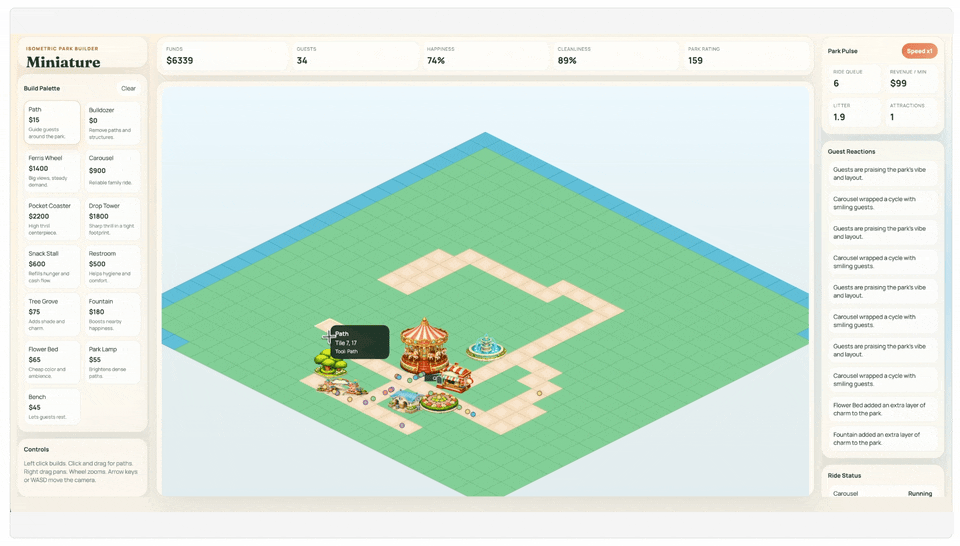Select the Flower Bed item
The image size is (960, 546).
coord(52,362)
